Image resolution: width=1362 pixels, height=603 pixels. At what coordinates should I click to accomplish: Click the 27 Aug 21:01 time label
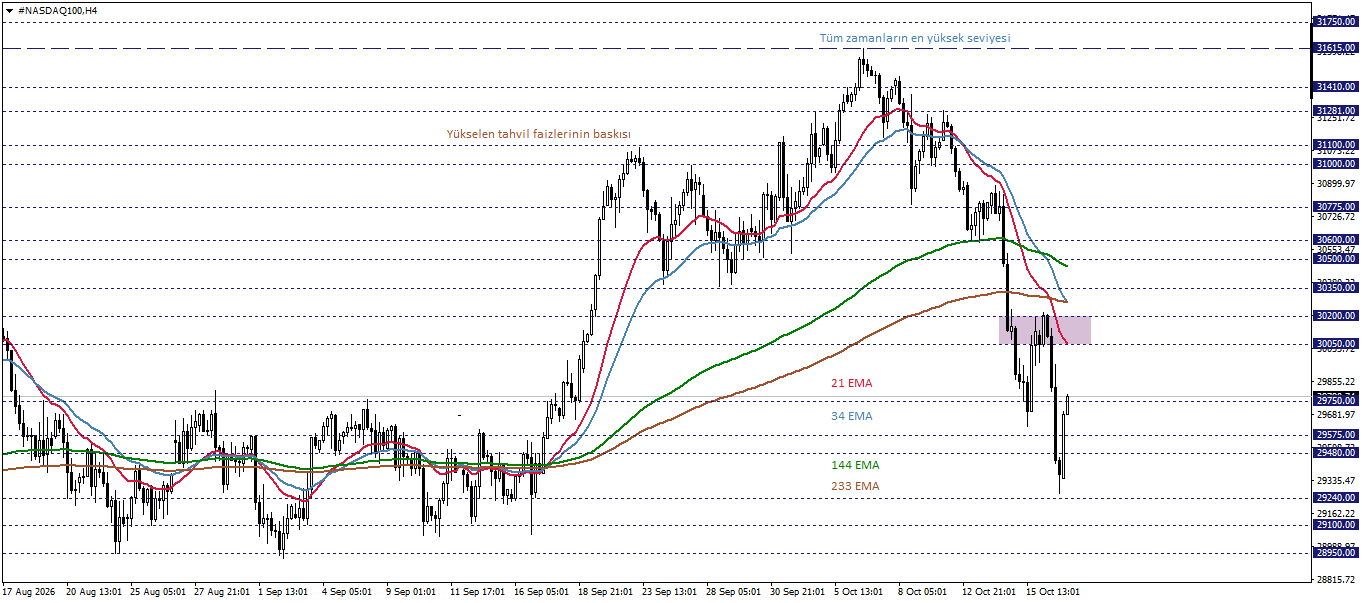[x=221, y=592]
